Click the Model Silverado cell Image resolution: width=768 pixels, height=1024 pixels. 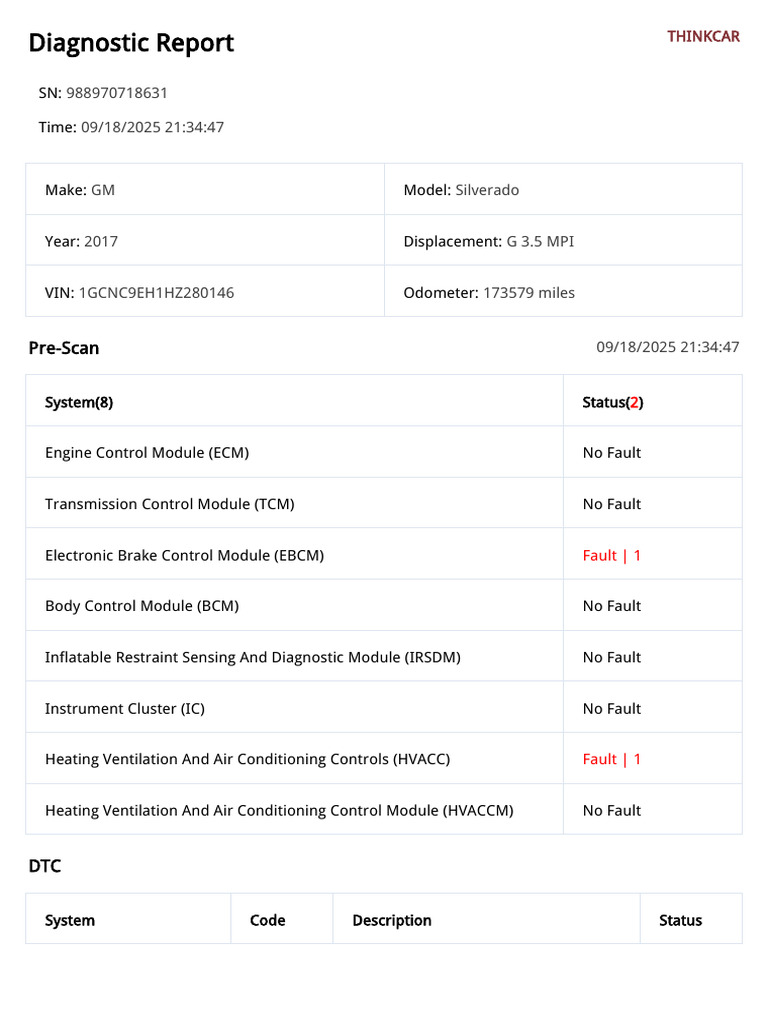coord(564,189)
